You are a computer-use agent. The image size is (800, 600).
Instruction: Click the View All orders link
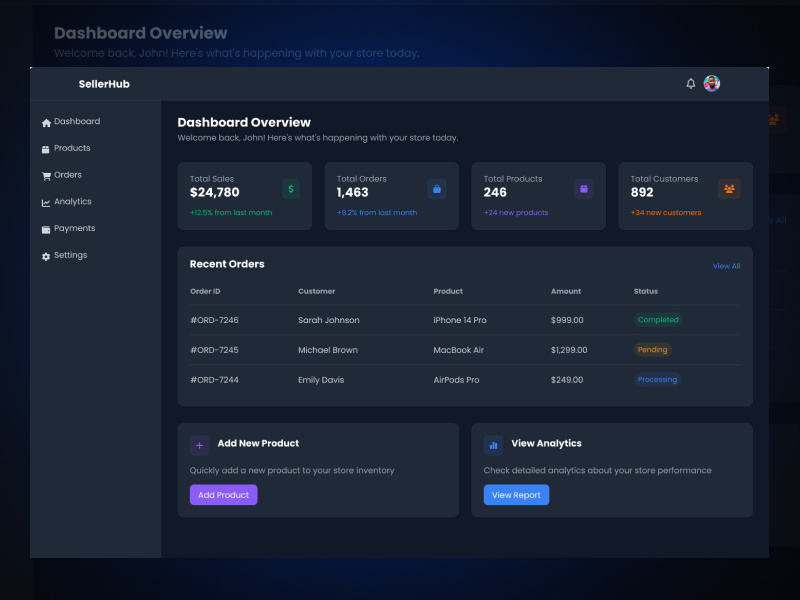[x=726, y=266]
